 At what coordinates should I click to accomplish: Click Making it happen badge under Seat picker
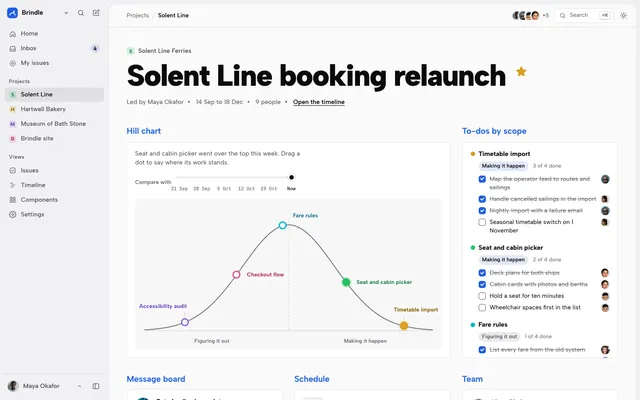[503, 260]
